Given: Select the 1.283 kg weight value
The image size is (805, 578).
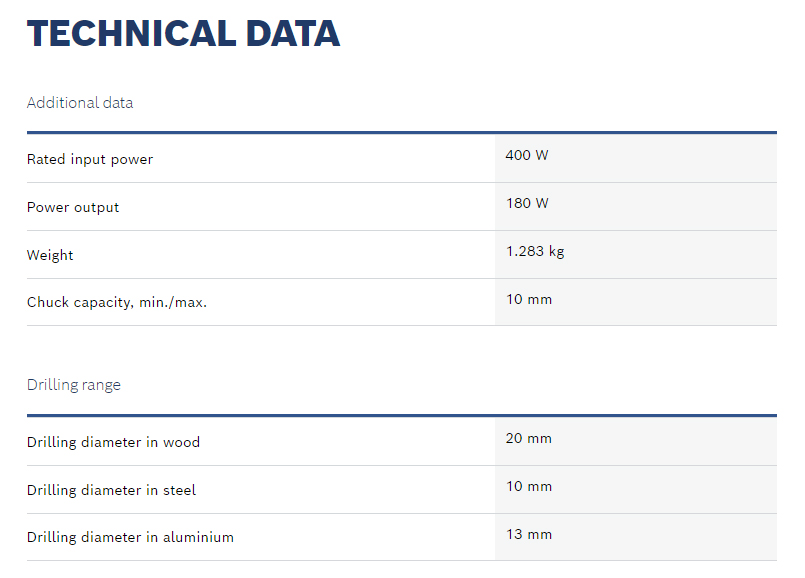Looking at the screenshot, I should click(x=535, y=251).
